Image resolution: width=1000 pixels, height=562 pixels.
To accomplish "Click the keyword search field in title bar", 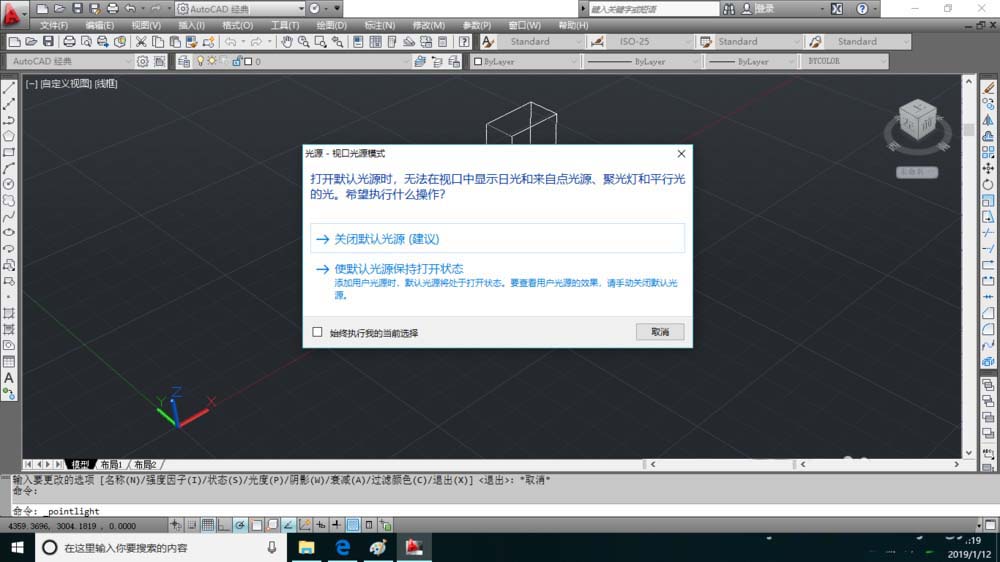I will coord(653,9).
